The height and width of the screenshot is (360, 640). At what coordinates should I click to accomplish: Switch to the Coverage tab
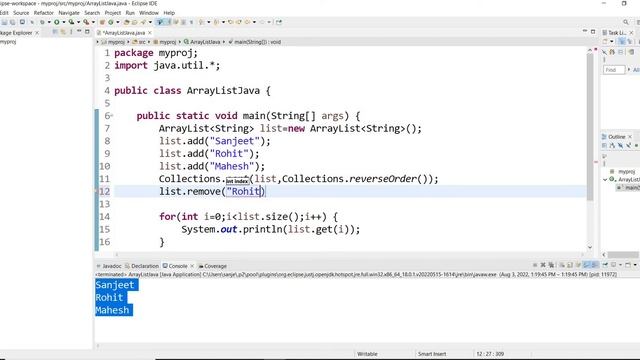point(213,266)
